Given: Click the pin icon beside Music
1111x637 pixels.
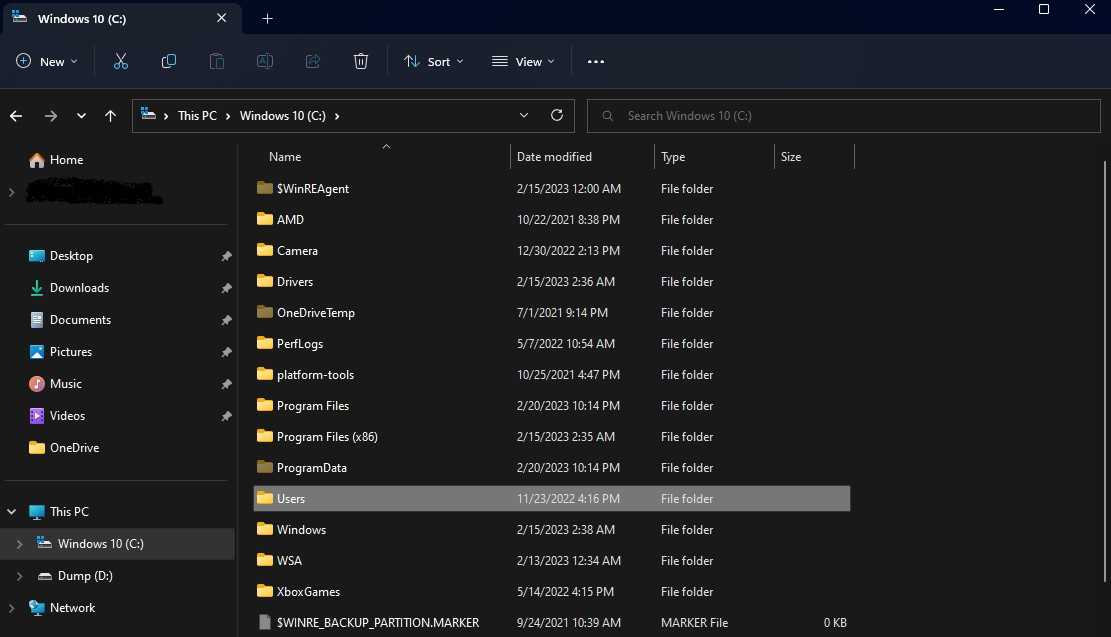Looking at the screenshot, I should coord(226,384).
